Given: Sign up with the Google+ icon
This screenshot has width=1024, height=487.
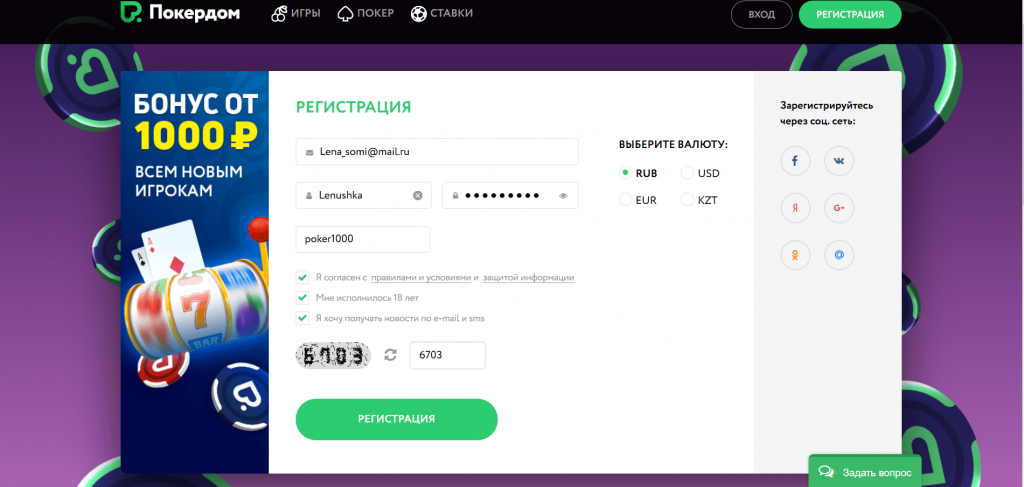Looking at the screenshot, I should pyautogui.click(x=839, y=208).
